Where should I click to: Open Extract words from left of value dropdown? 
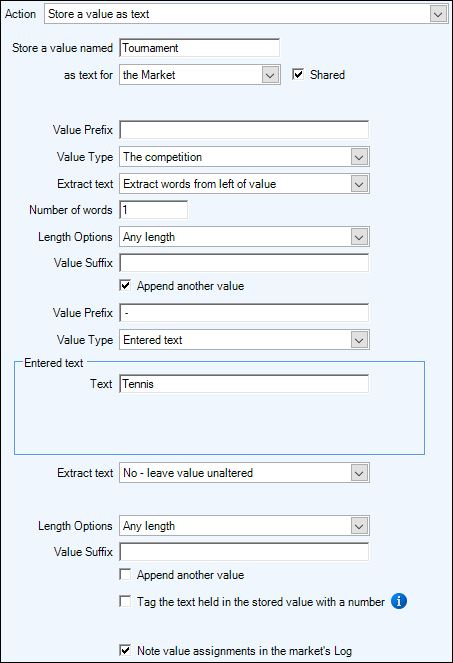point(244,184)
